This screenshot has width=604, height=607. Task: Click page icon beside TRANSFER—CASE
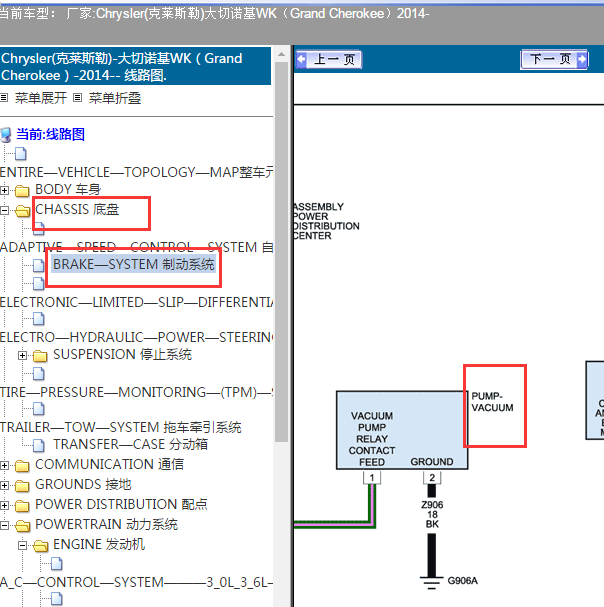(39, 445)
